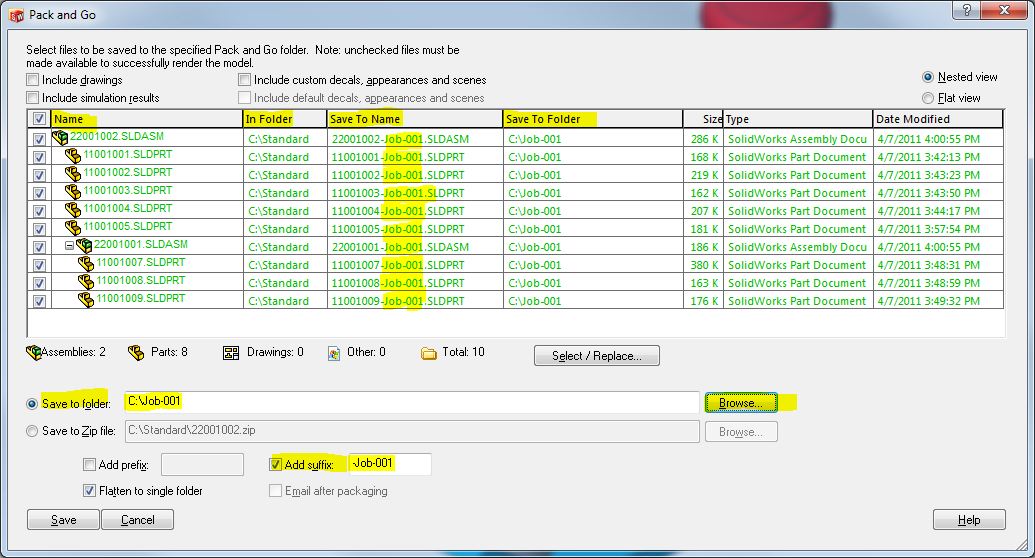The image size is (1035, 558).
Task: Select the Flat view radio button
Action: pos(927,98)
